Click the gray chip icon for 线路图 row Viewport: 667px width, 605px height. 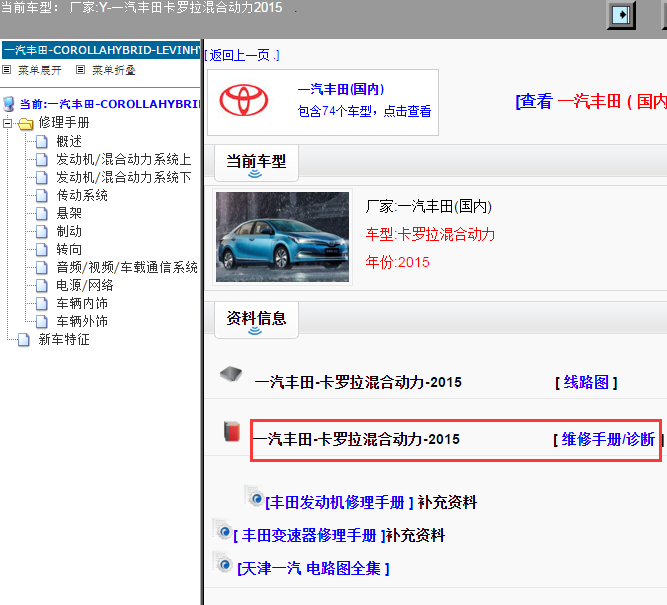[x=231, y=374]
